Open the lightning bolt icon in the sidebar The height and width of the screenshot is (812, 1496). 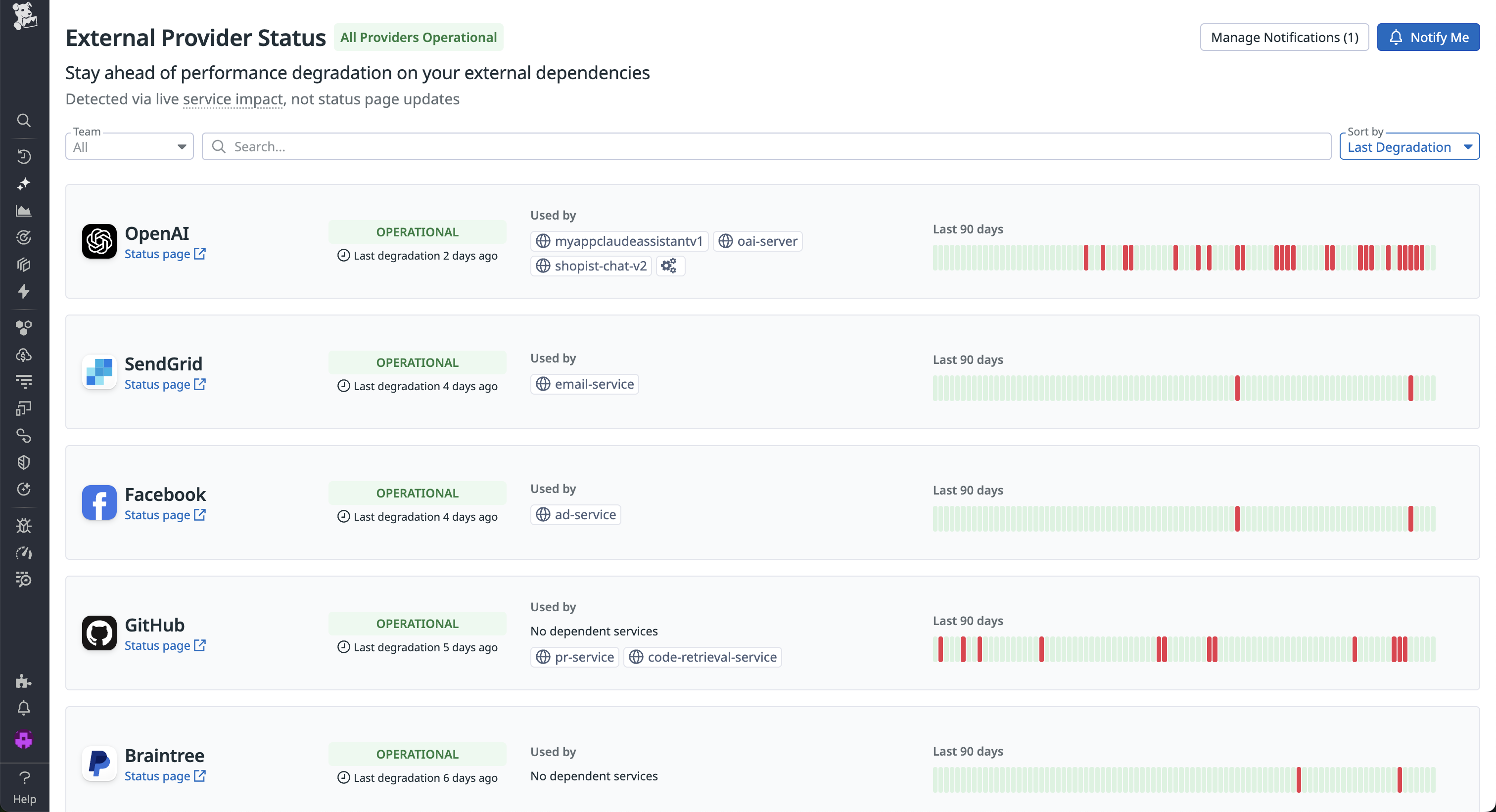24,291
